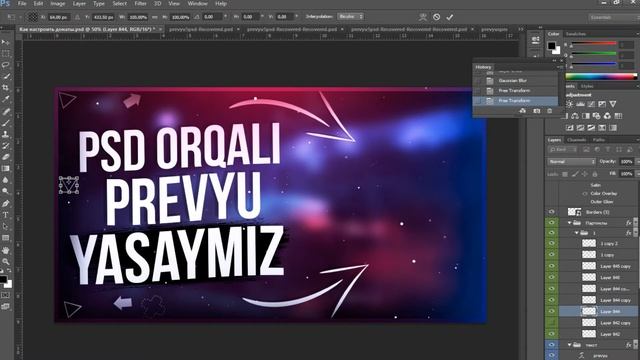640x360 pixels.
Task: Select the Eyedropper tool
Action: tap(6, 99)
